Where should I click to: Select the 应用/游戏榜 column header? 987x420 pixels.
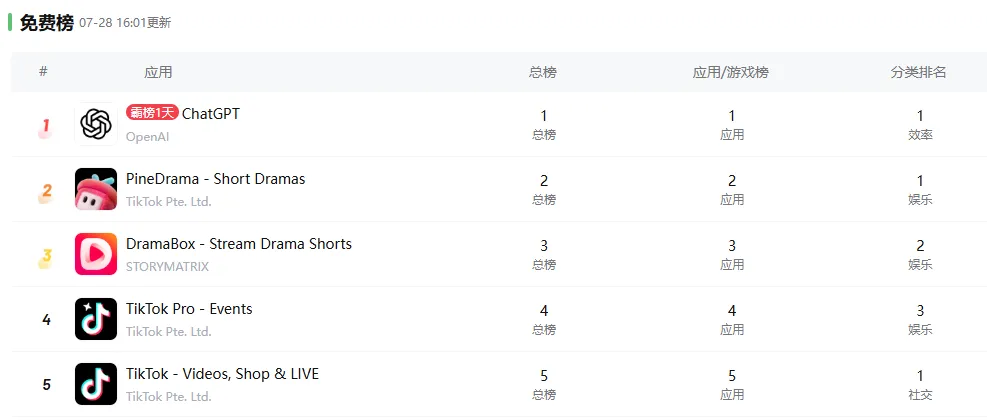[731, 72]
